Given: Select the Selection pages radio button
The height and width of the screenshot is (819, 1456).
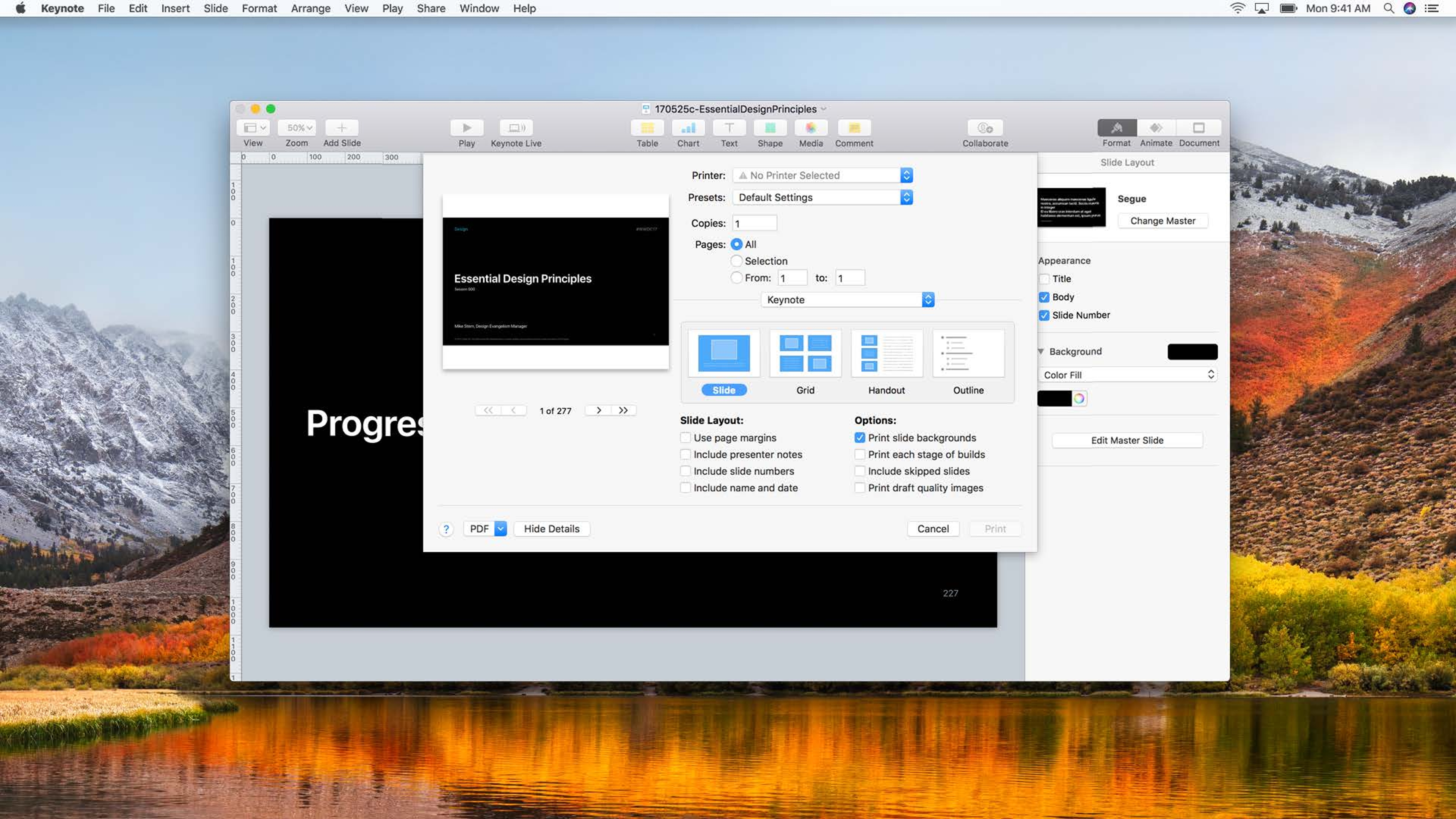Looking at the screenshot, I should [736, 261].
